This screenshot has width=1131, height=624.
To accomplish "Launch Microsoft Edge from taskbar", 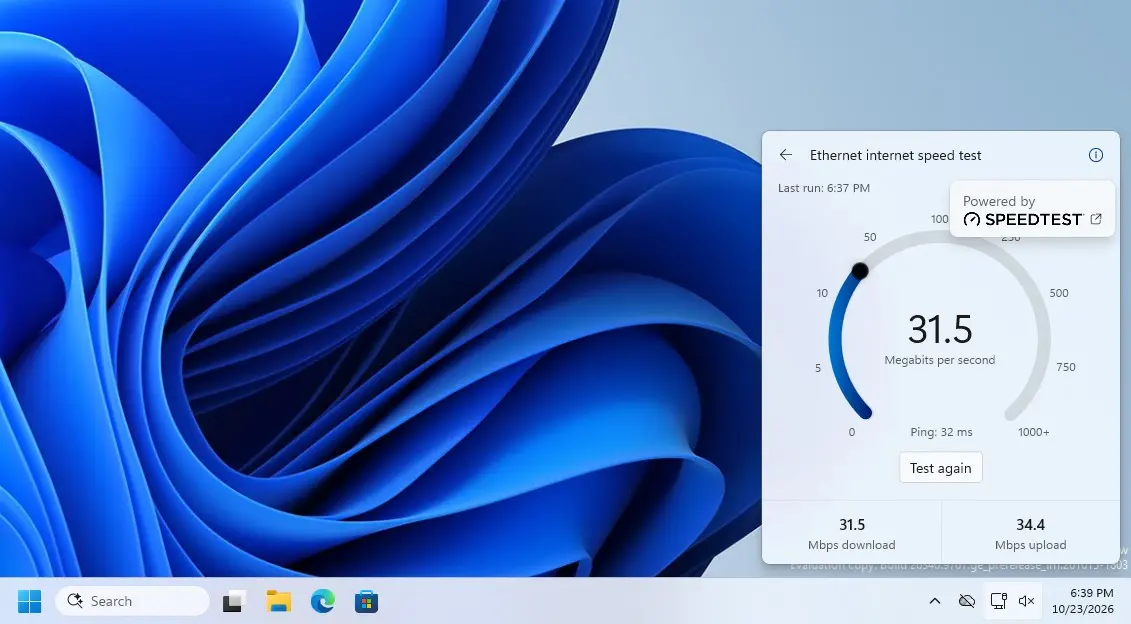I will 322,601.
